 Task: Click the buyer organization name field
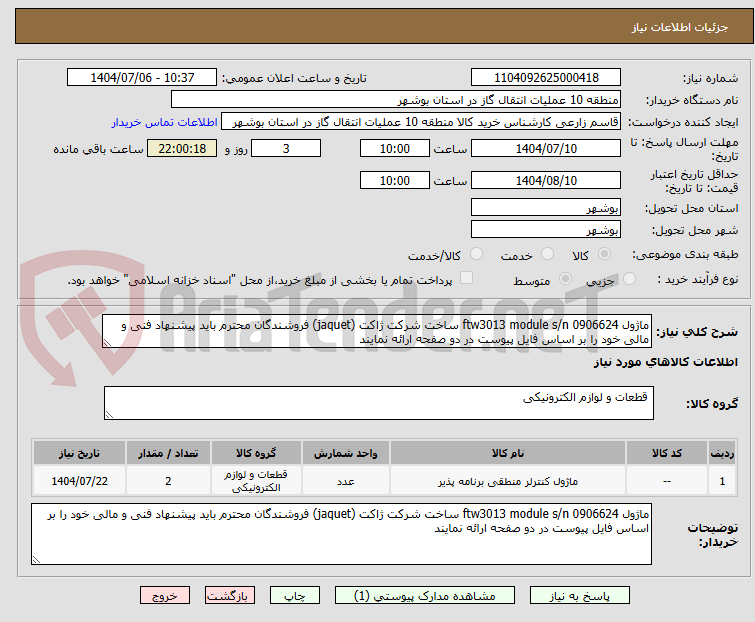coord(396,100)
